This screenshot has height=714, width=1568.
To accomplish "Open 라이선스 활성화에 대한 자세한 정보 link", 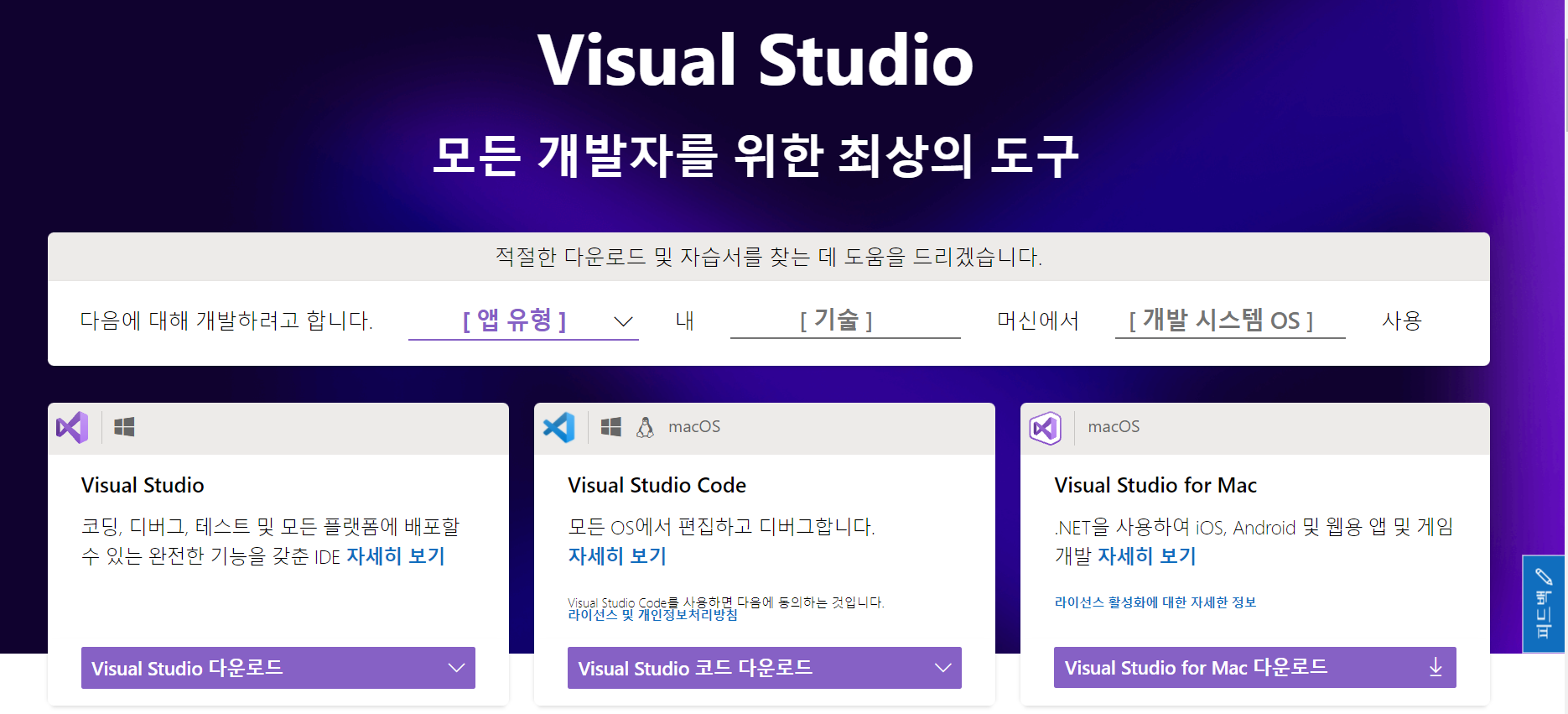I will pyautogui.click(x=1155, y=602).
